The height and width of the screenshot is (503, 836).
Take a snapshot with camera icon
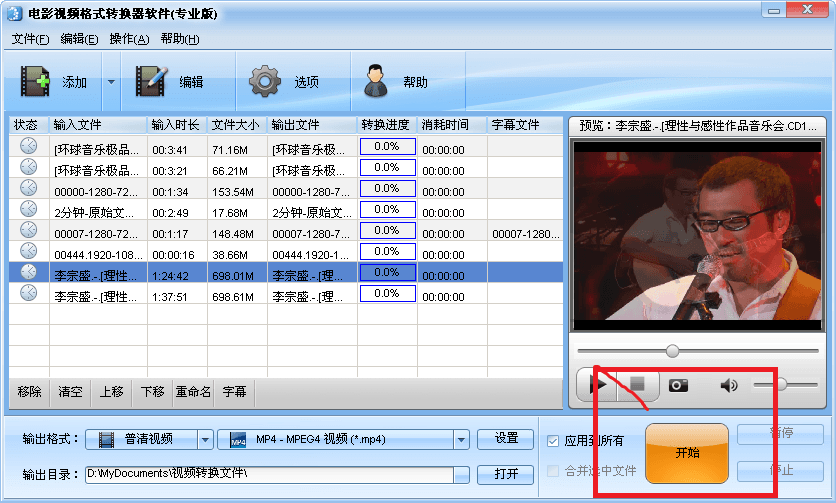coord(679,385)
